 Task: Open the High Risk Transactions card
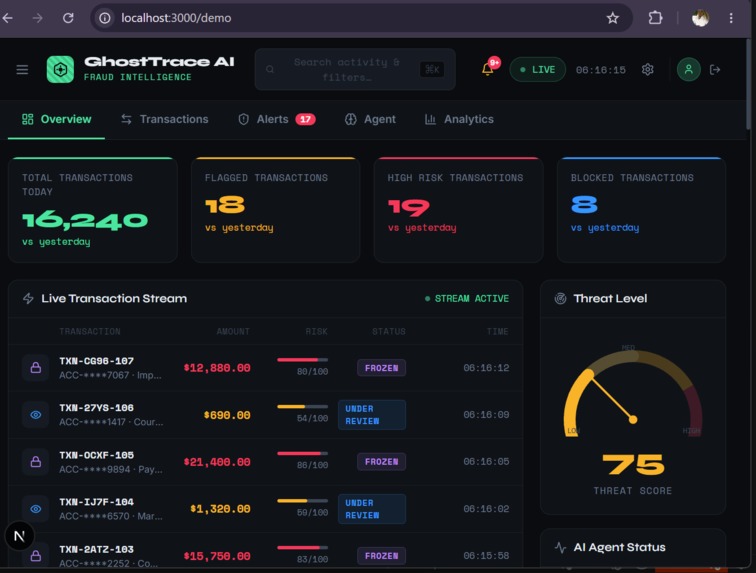tap(459, 210)
